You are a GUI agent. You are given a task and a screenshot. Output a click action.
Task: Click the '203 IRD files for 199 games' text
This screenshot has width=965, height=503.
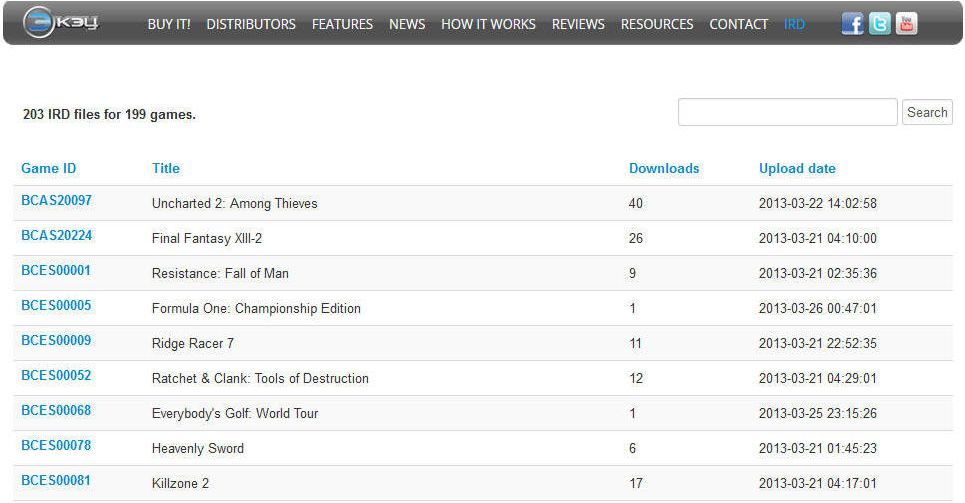coord(109,115)
